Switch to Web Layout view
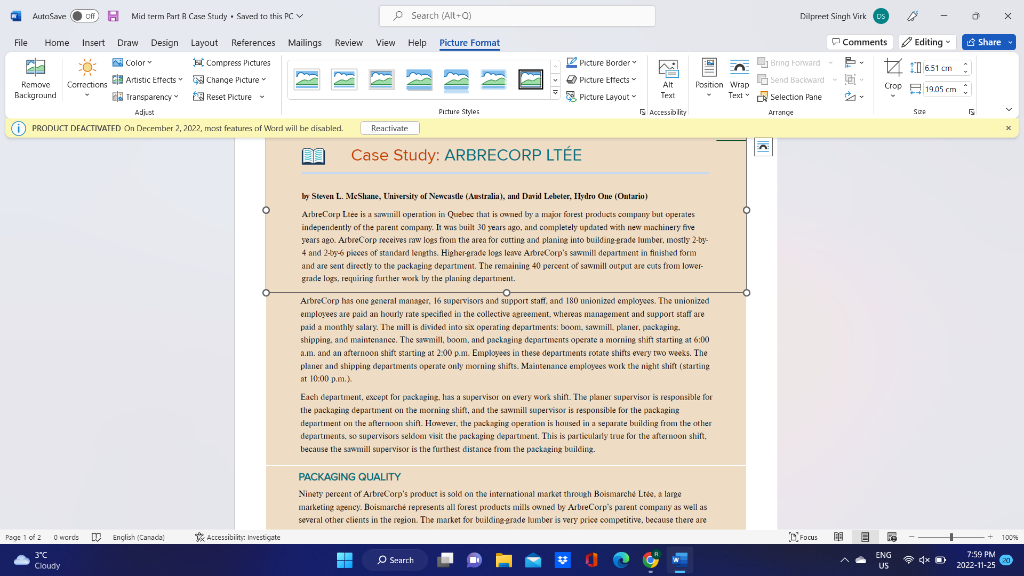 pos(891,537)
